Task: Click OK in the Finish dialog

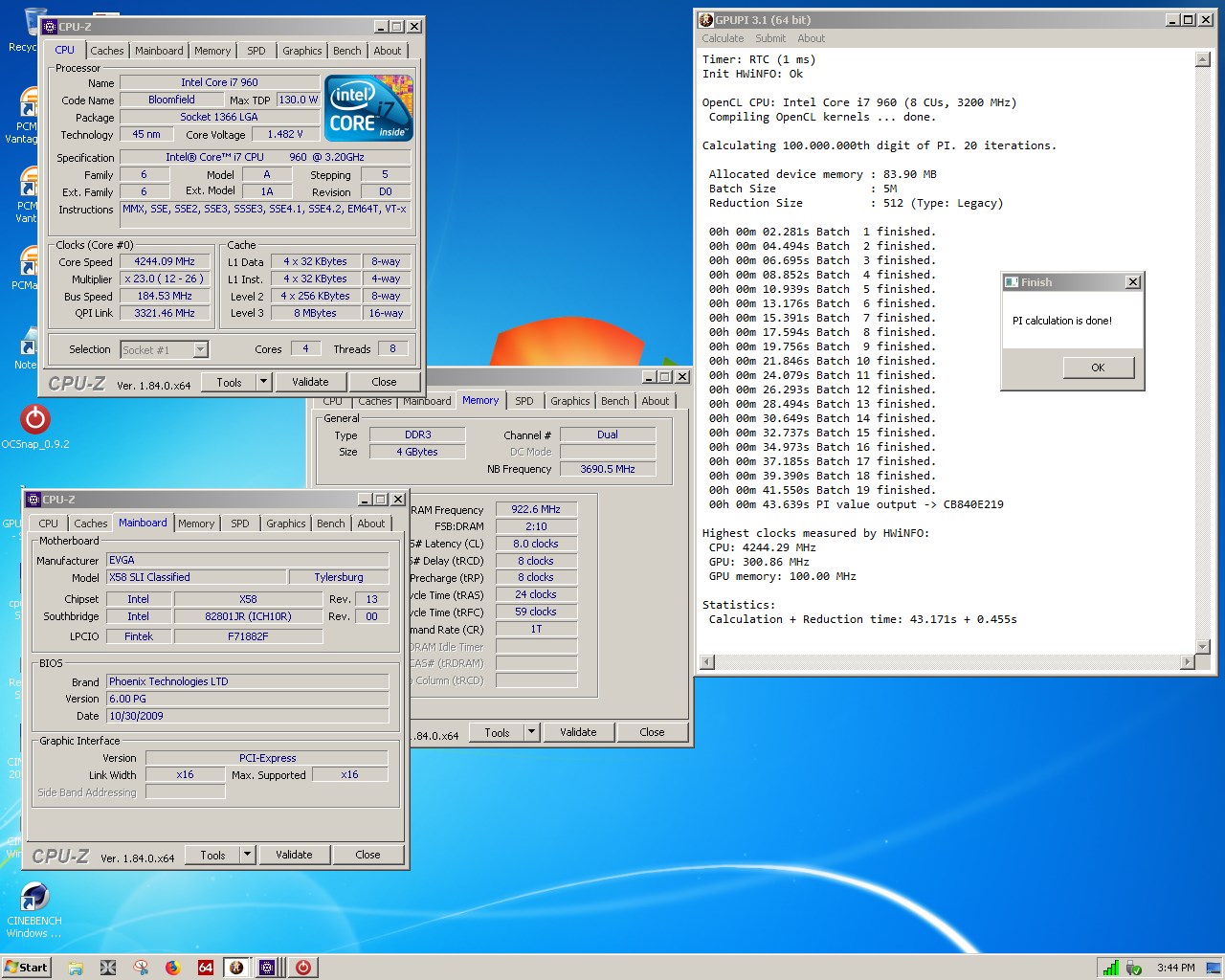Action: click(1098, 367)
